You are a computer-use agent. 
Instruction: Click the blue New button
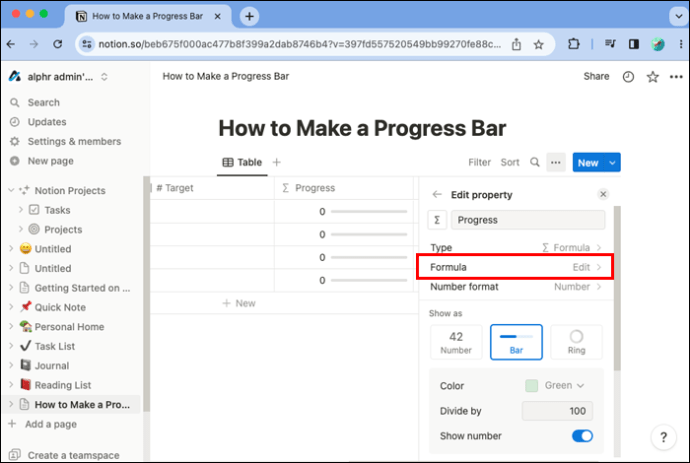pyautogui.click(x=588, y=163)
